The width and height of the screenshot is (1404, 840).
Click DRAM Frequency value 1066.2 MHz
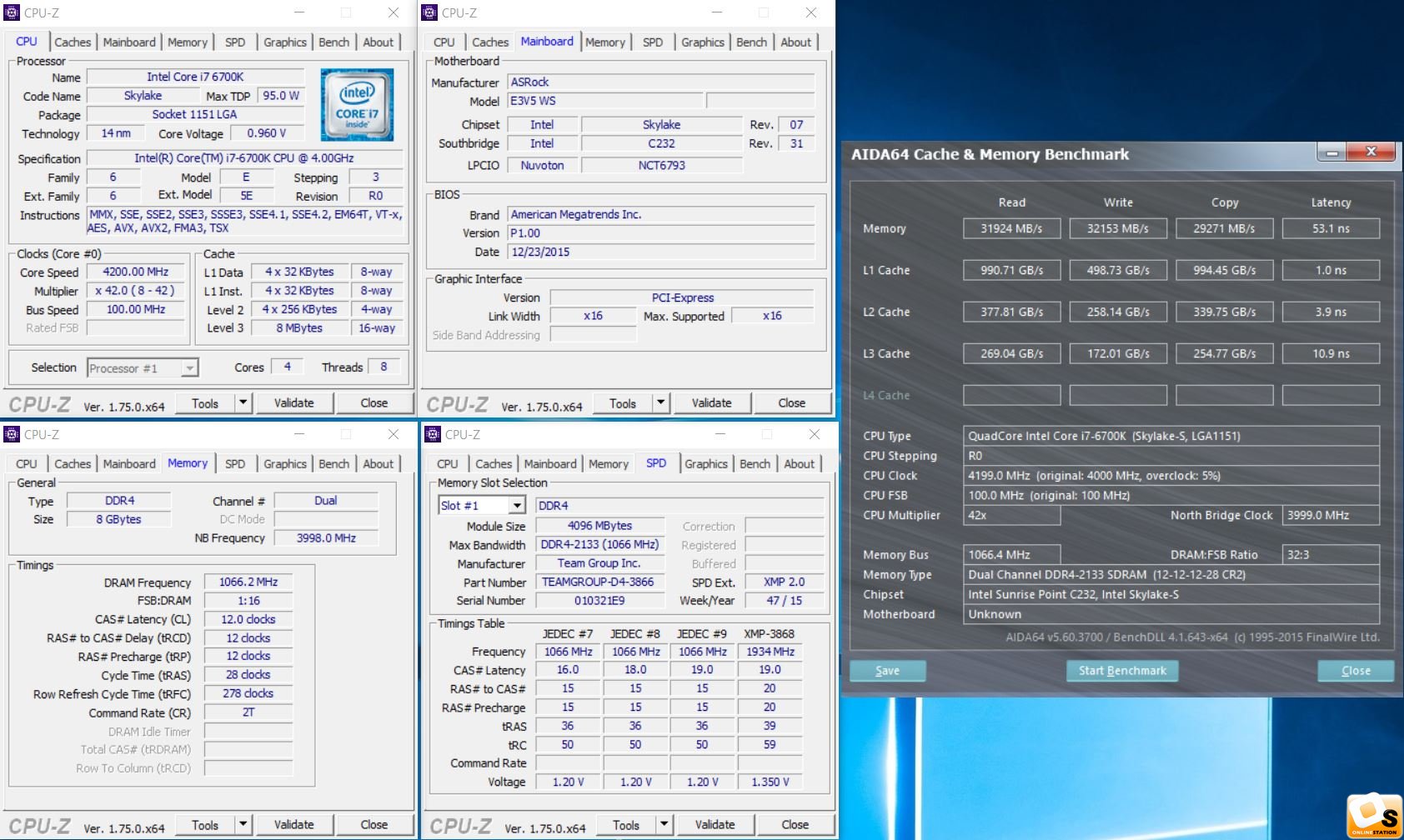pos(248,582)
